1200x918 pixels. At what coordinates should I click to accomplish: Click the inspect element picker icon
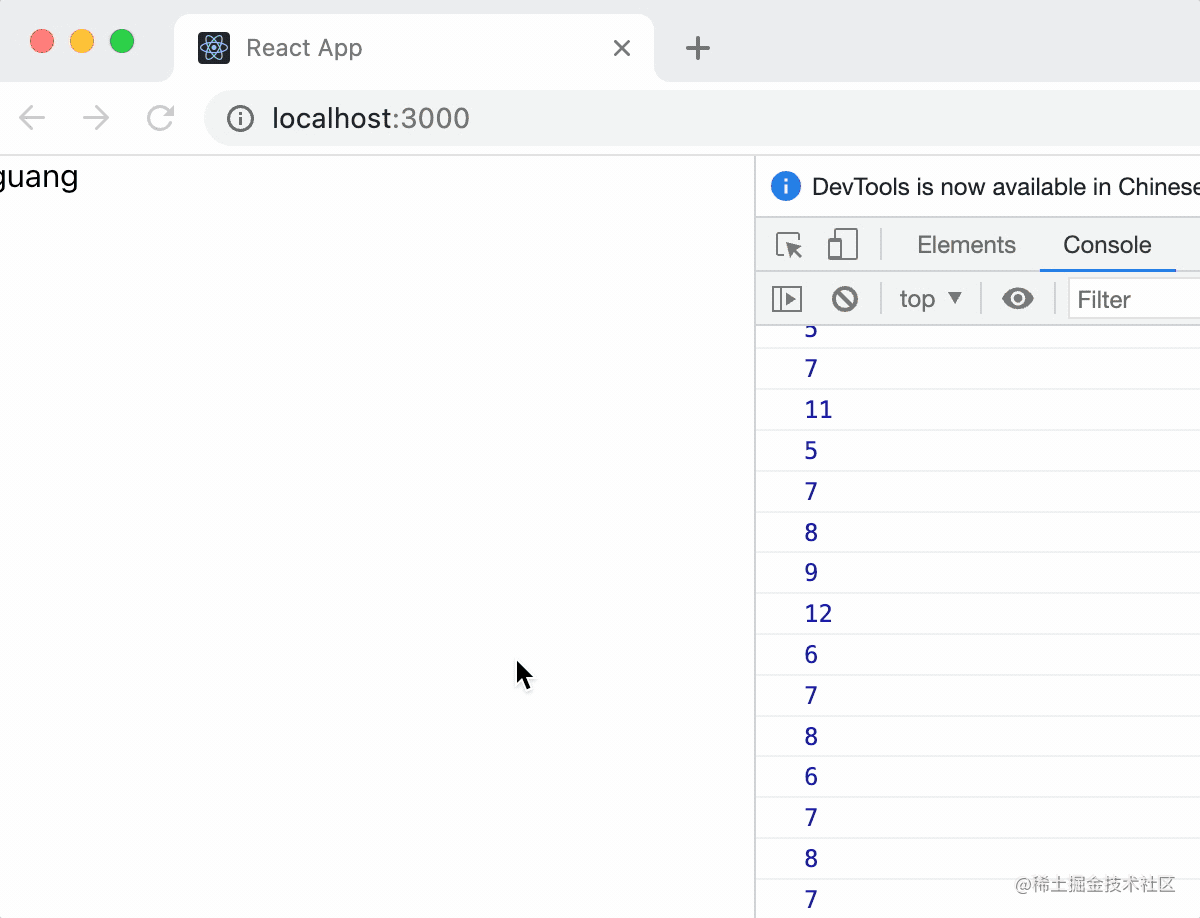point(789,245)
